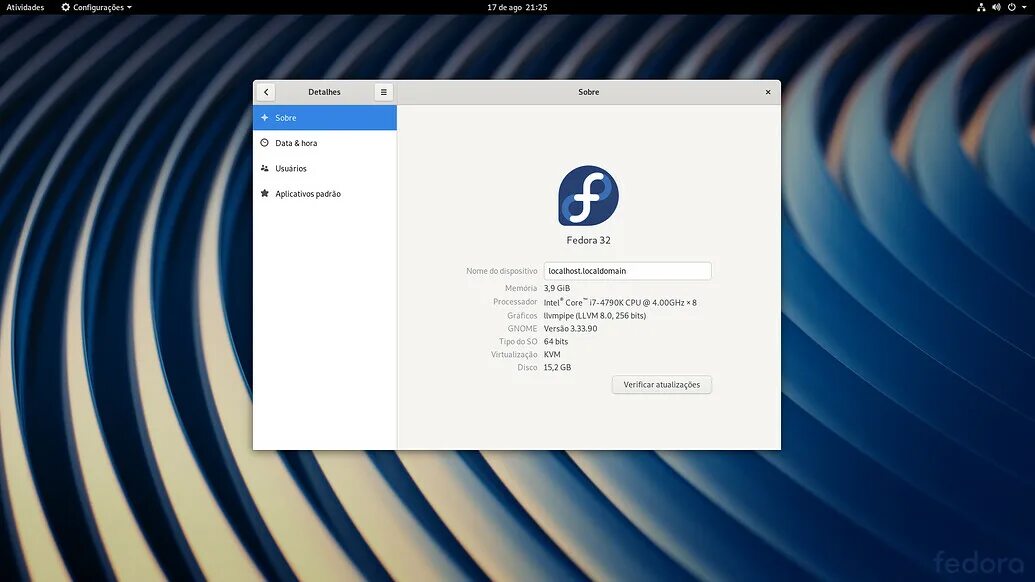Click the processor text Intel Core i7-4790K
This screenshot has height=582, width=1035.
(620, 302)
